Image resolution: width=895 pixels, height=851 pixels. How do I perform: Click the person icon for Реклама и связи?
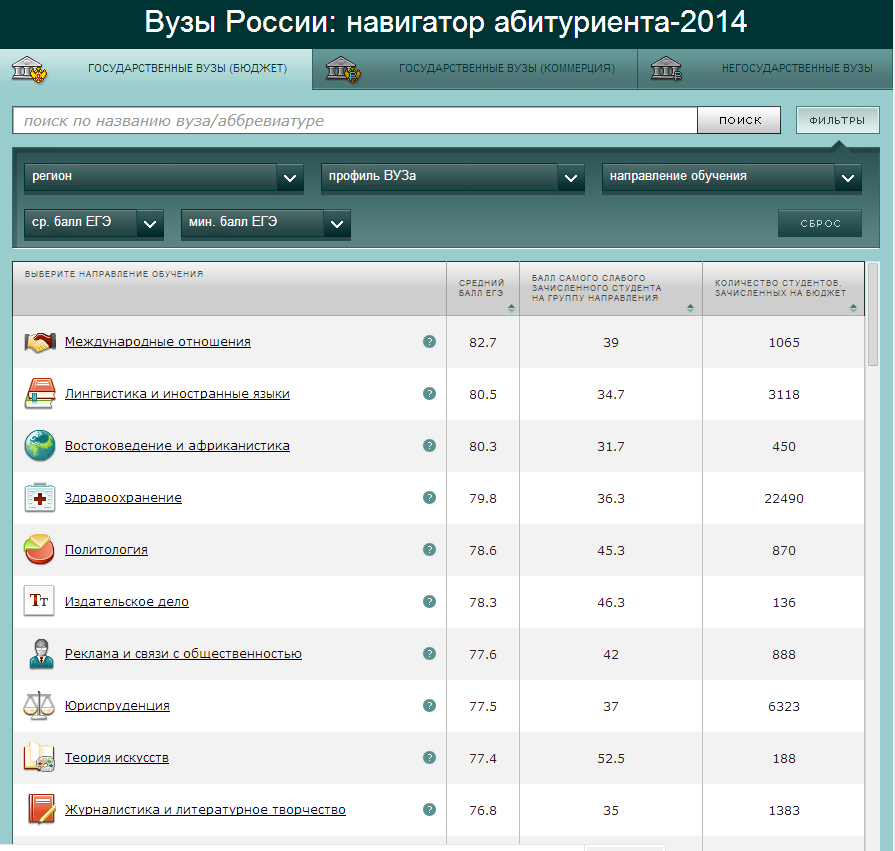[41, 654]
